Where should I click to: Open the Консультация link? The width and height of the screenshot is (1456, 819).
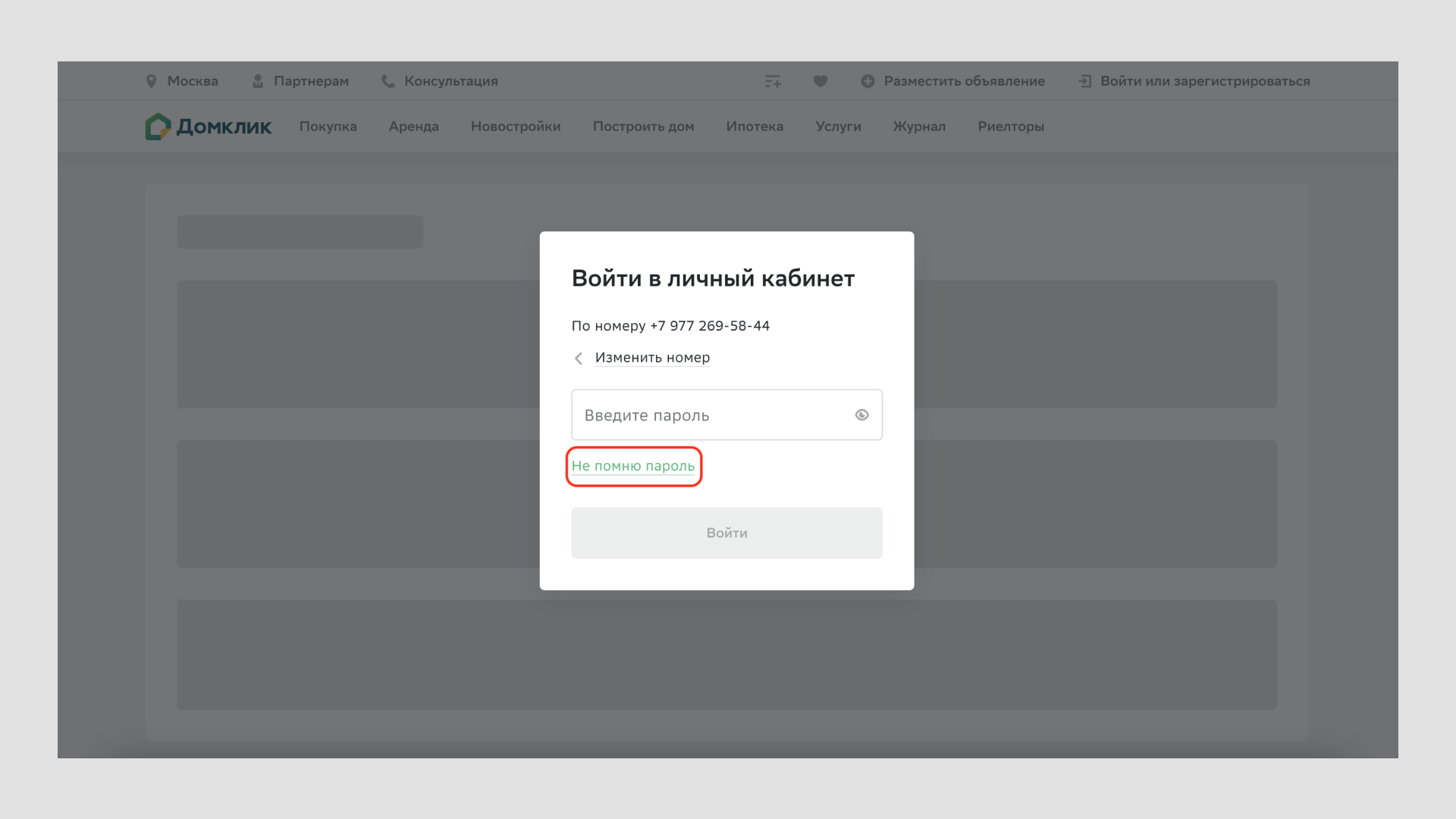(x=451, y=81)
